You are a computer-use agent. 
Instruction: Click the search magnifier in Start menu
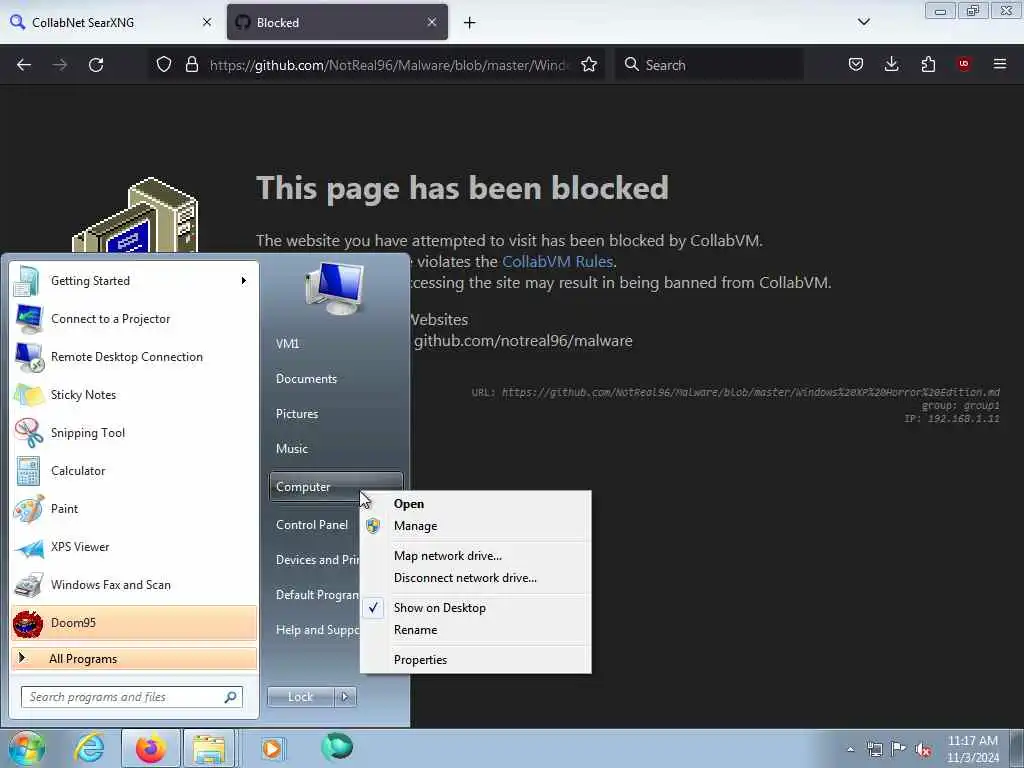[x=231, y=697]
